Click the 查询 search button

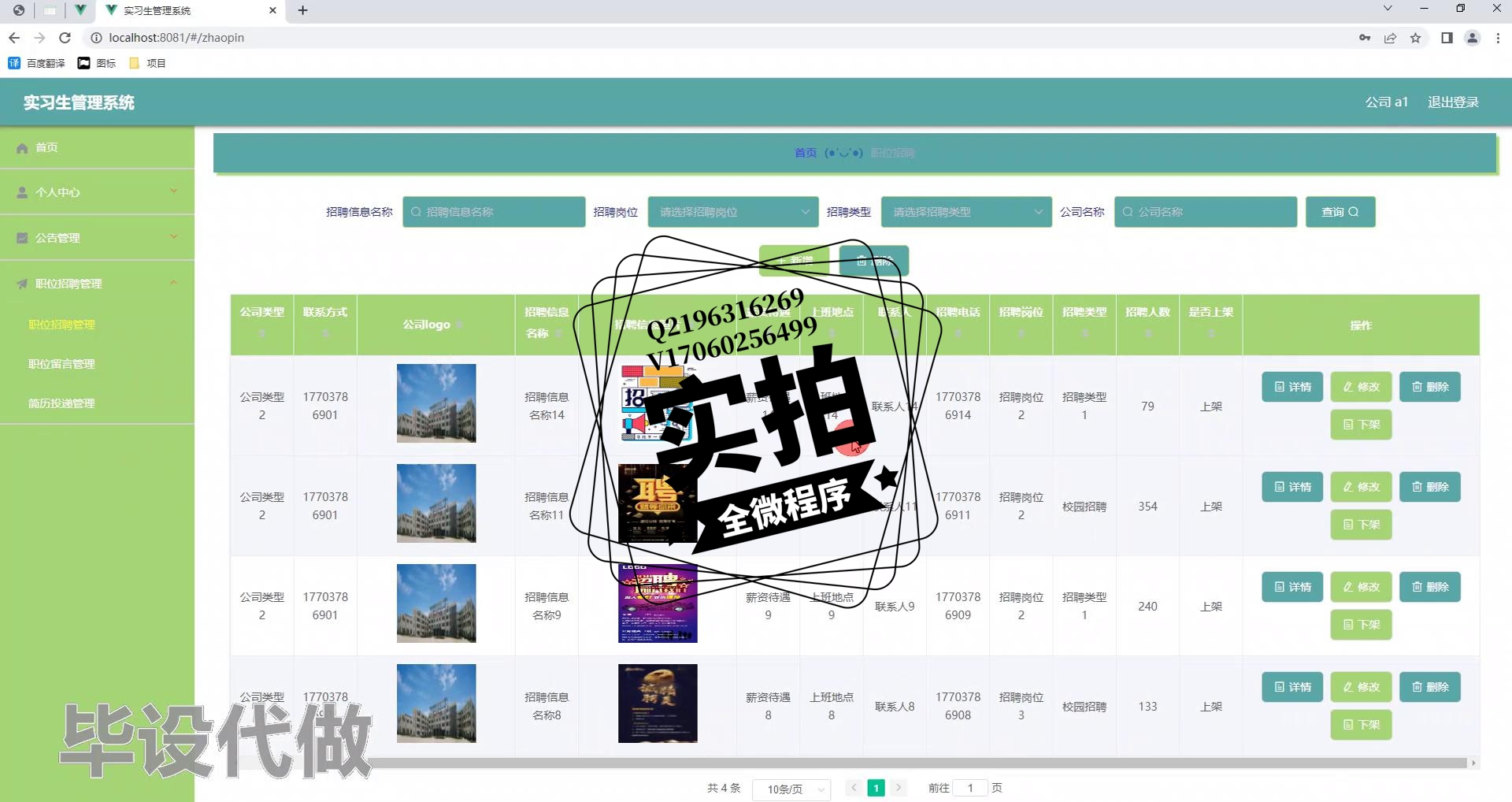point(1340,212)
